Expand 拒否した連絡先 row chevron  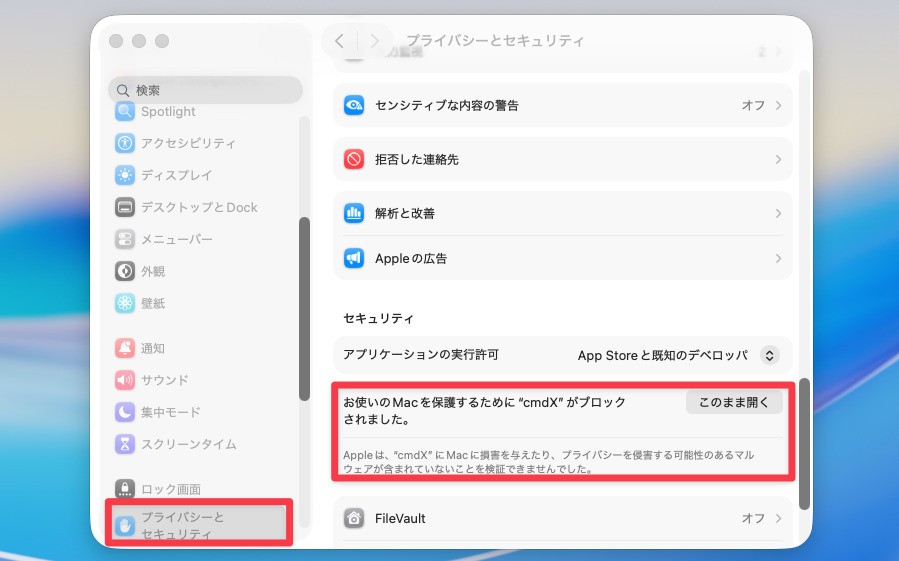point(778,159)
